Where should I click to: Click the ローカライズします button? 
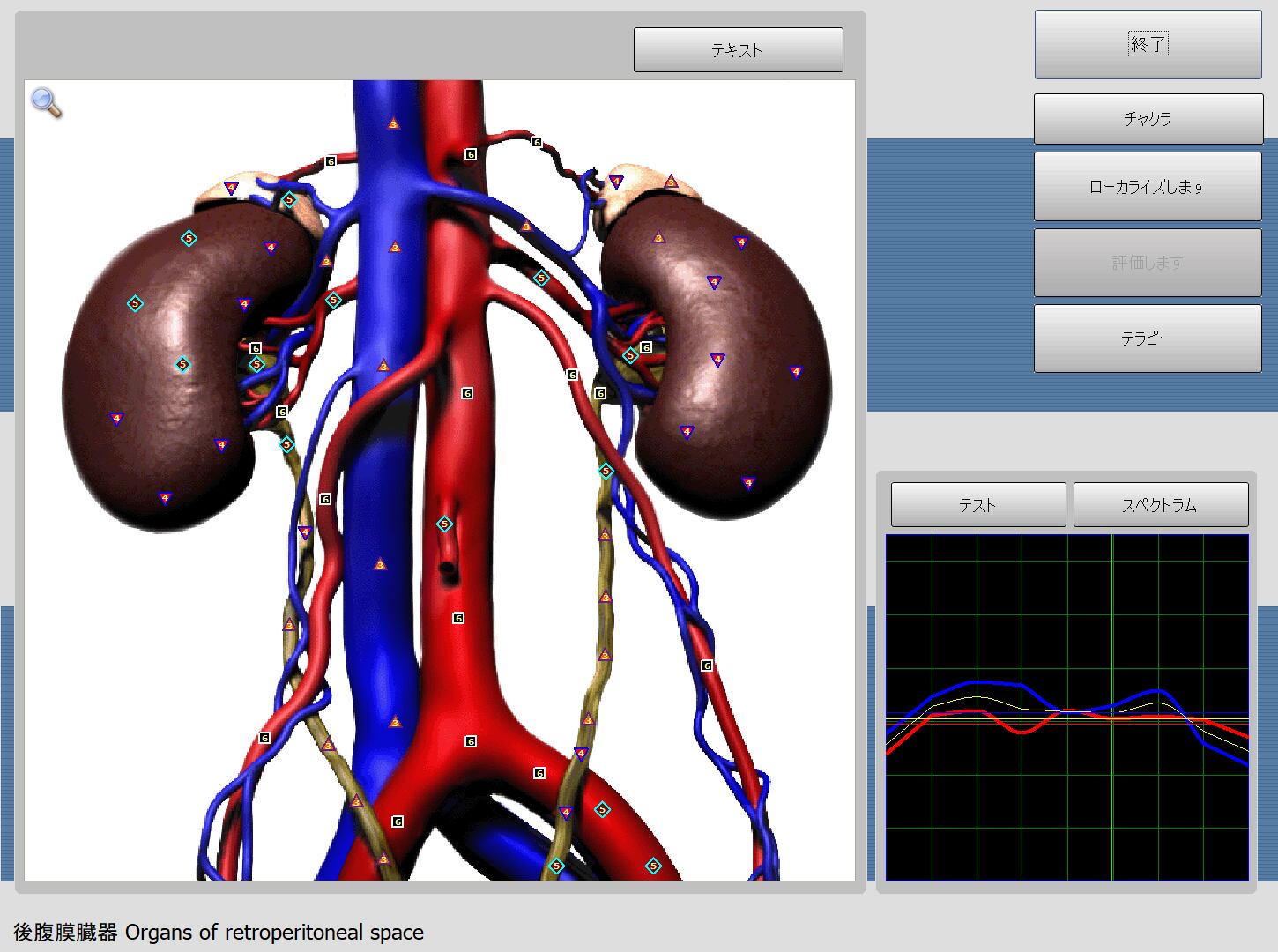pos(1148,187)
